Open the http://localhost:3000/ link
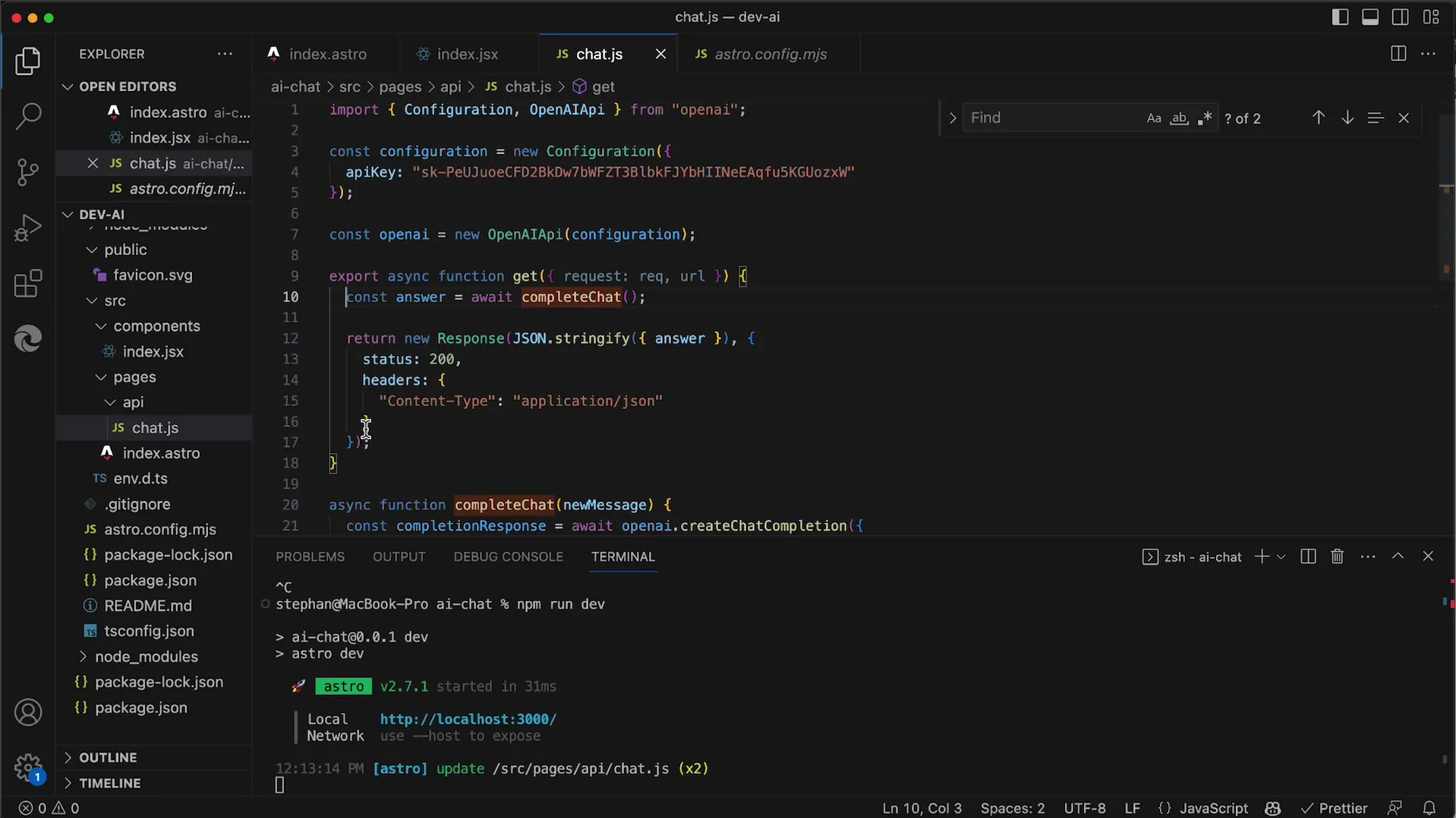 tap(468, 719)
